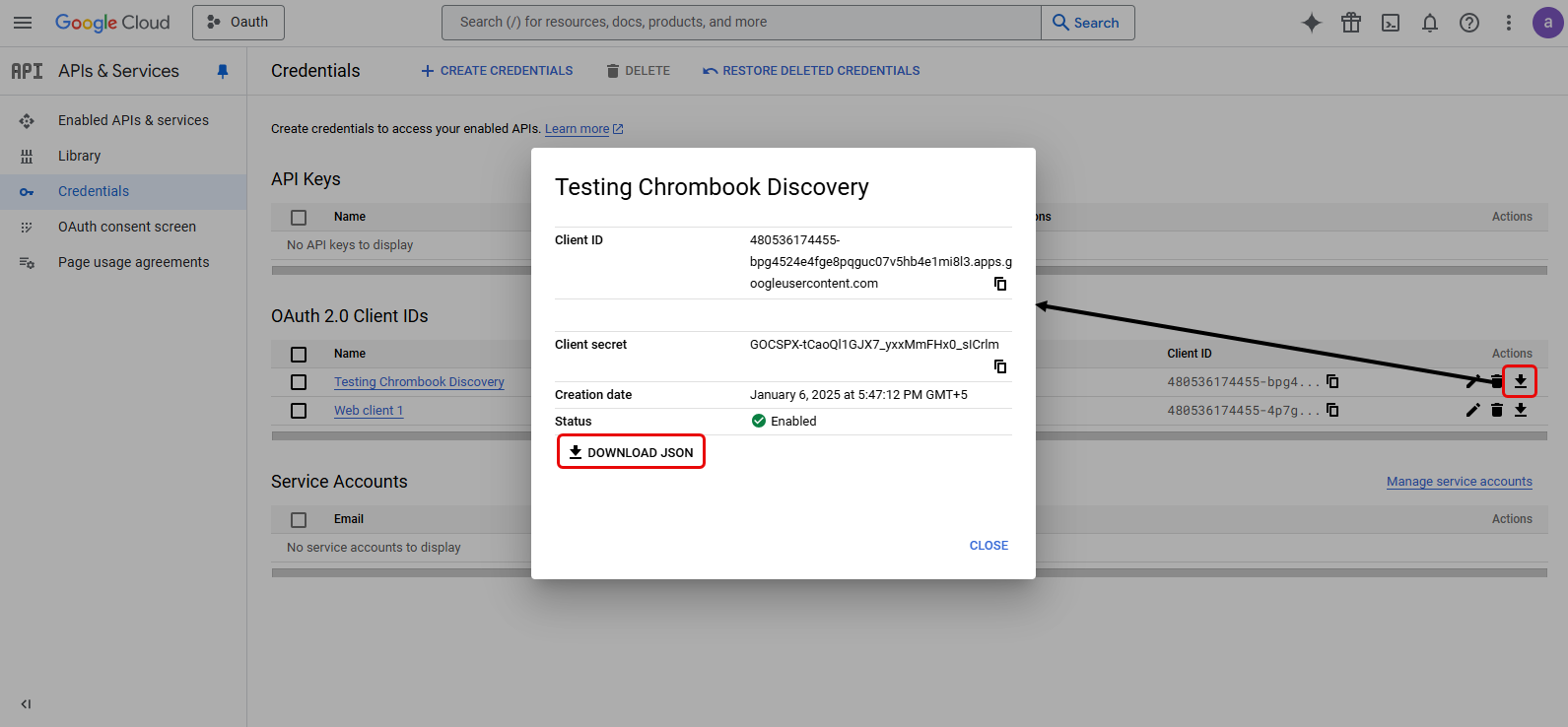Viewport: 1568px width, 727px height.
Task: Check the Testing Chrombook Discovery checkbox
Action: click(299, 382)
